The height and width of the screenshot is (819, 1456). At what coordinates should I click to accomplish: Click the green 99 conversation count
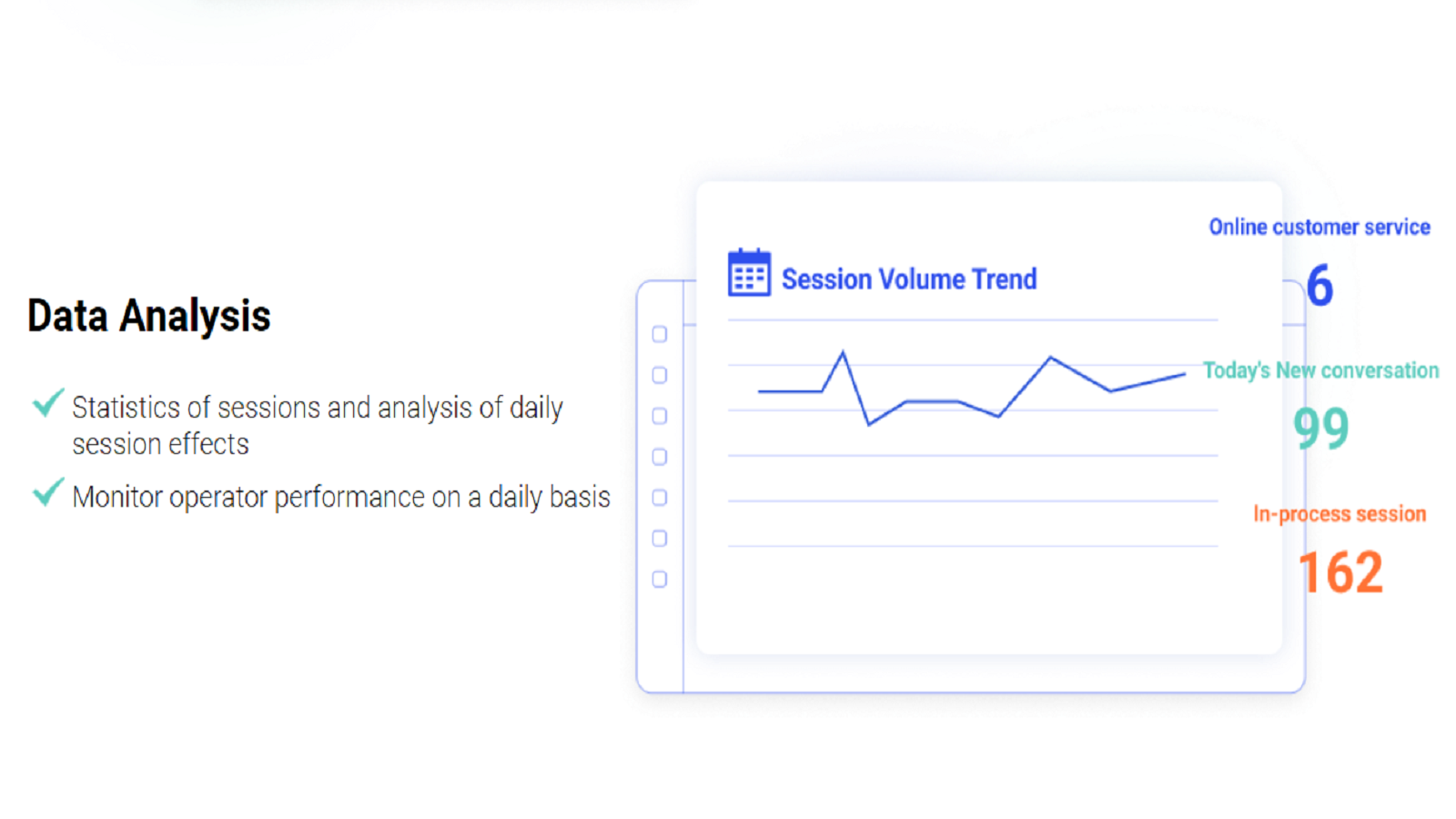(x=1320, y=428)
